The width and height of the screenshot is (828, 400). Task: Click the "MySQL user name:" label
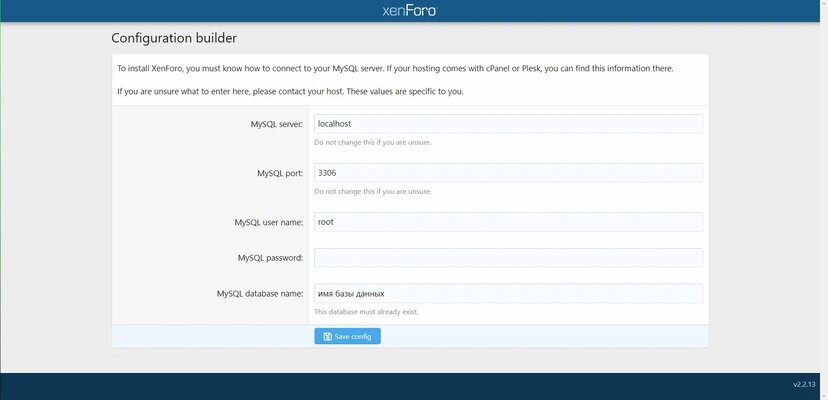(x=269, y=222)
